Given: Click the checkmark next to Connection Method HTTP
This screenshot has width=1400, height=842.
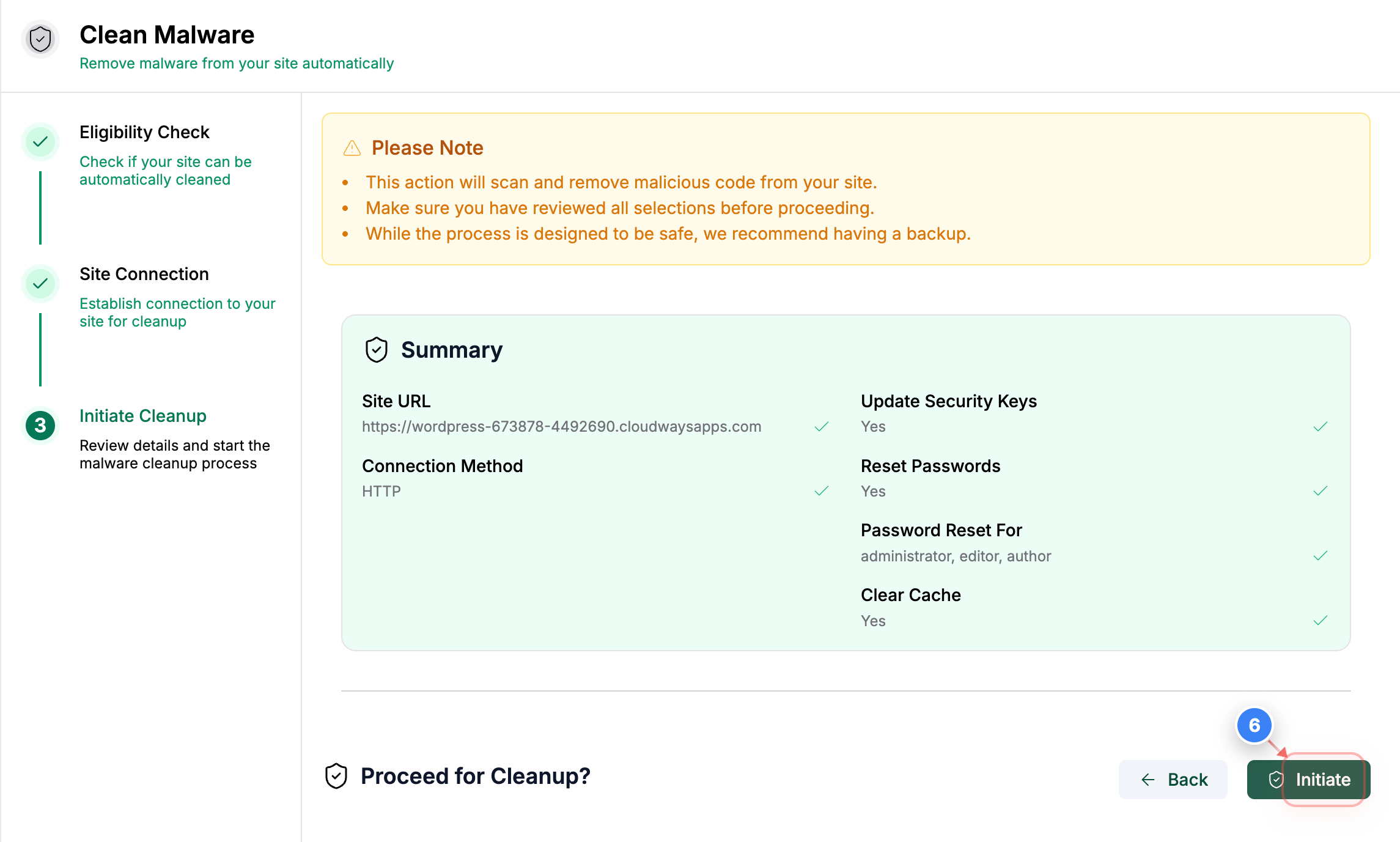Looking at the screenshot, I should pyautogui.click(x=822, y=490).
